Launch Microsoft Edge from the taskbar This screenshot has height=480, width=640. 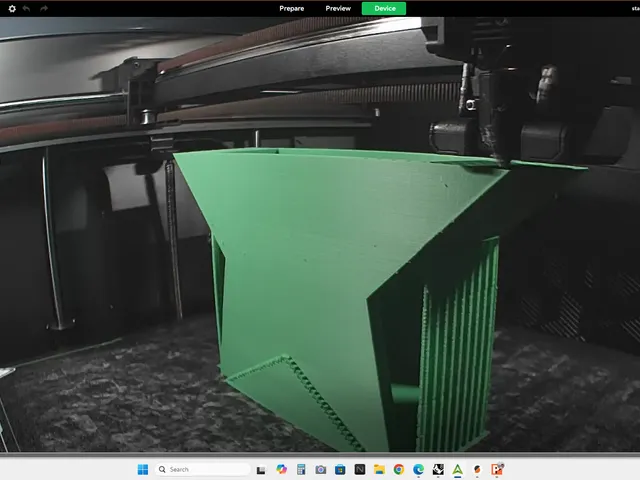pos(418,469)
